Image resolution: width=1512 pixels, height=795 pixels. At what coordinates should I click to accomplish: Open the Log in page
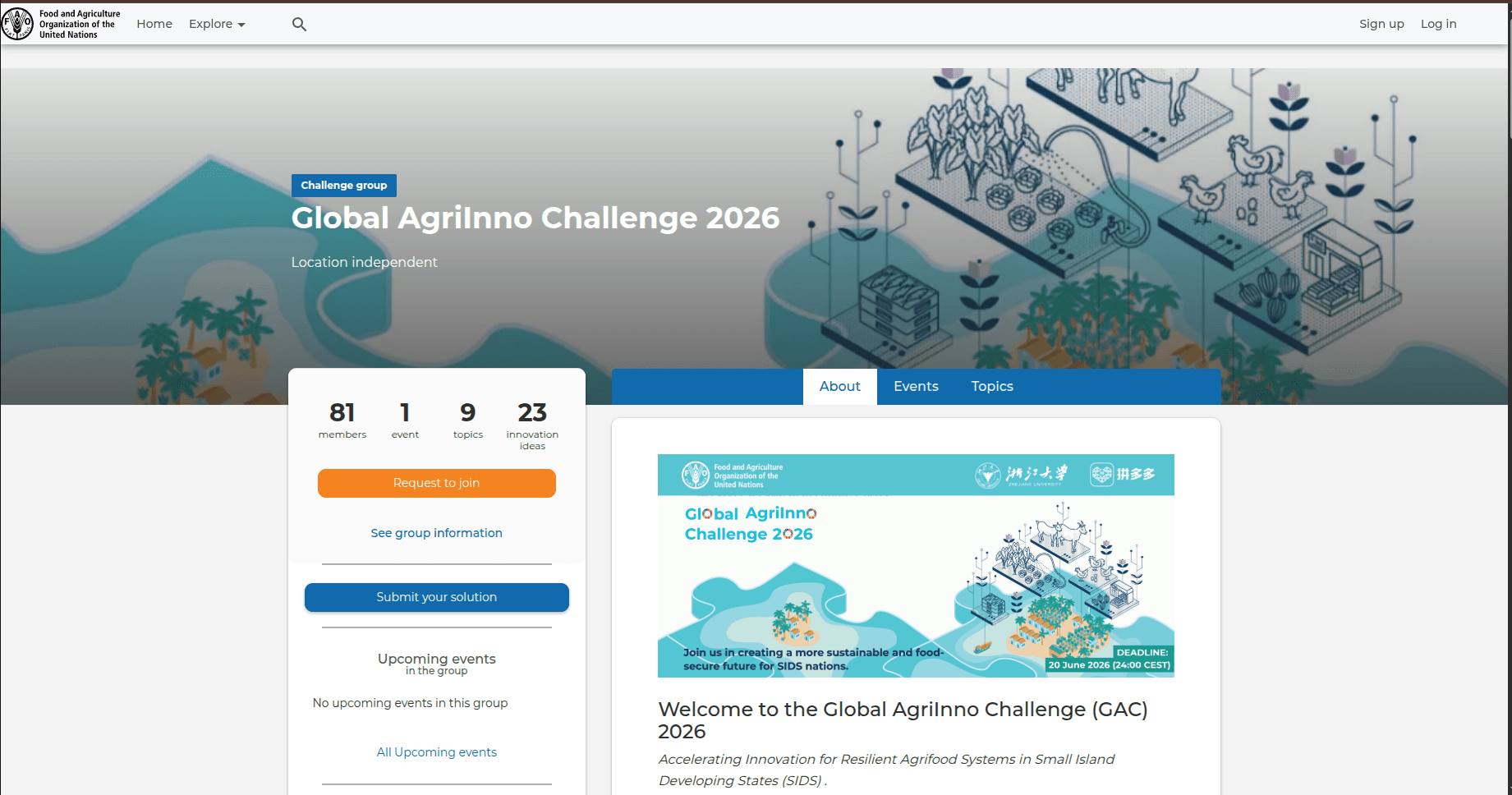coord(1438,24)
